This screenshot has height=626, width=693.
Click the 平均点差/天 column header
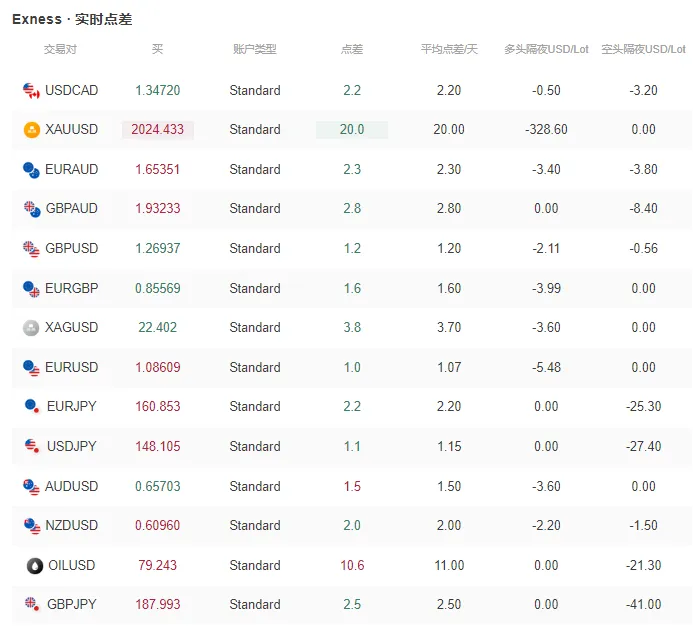coord(449,49)
